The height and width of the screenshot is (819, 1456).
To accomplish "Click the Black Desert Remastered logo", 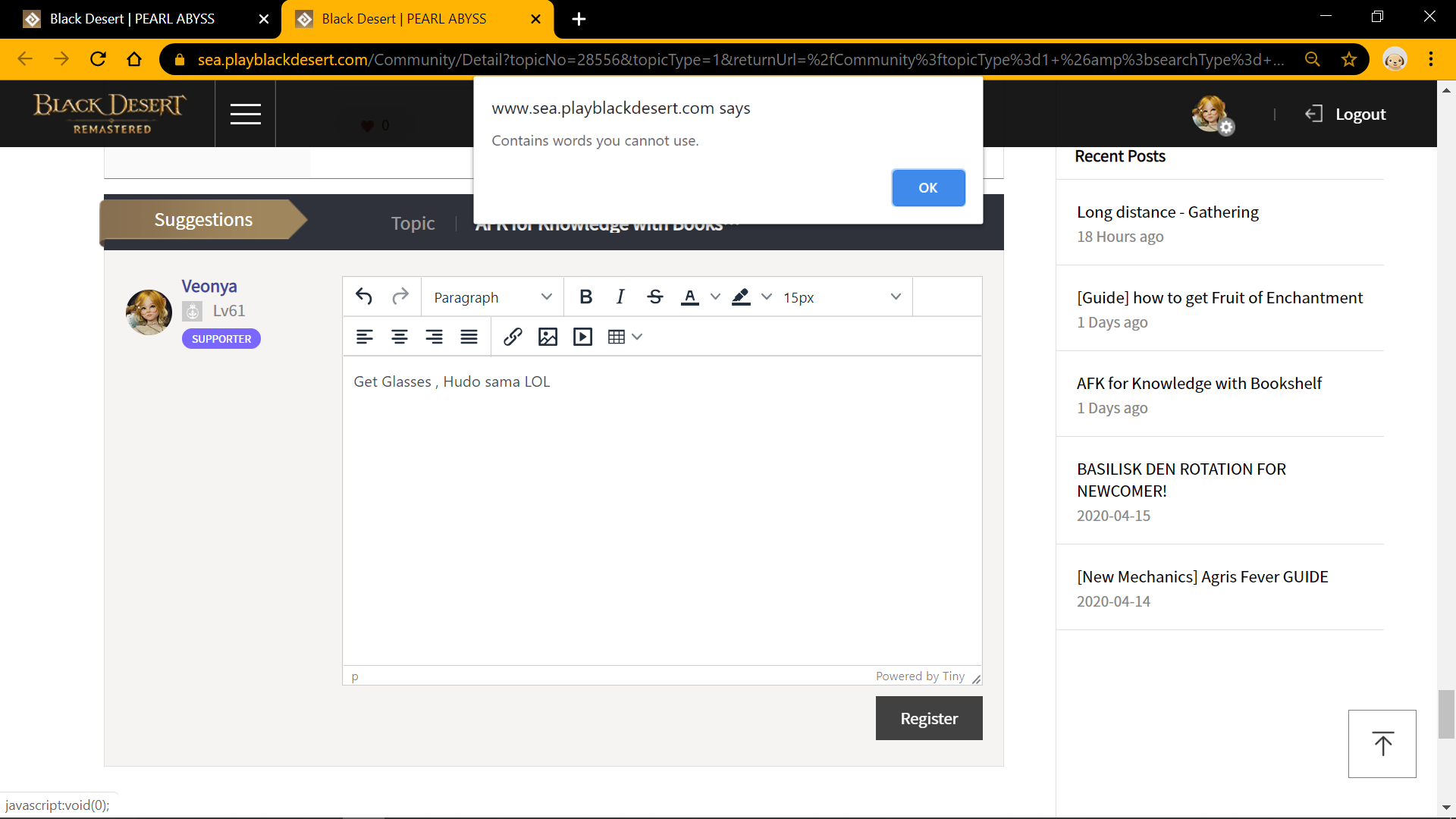I will [109, 114].
